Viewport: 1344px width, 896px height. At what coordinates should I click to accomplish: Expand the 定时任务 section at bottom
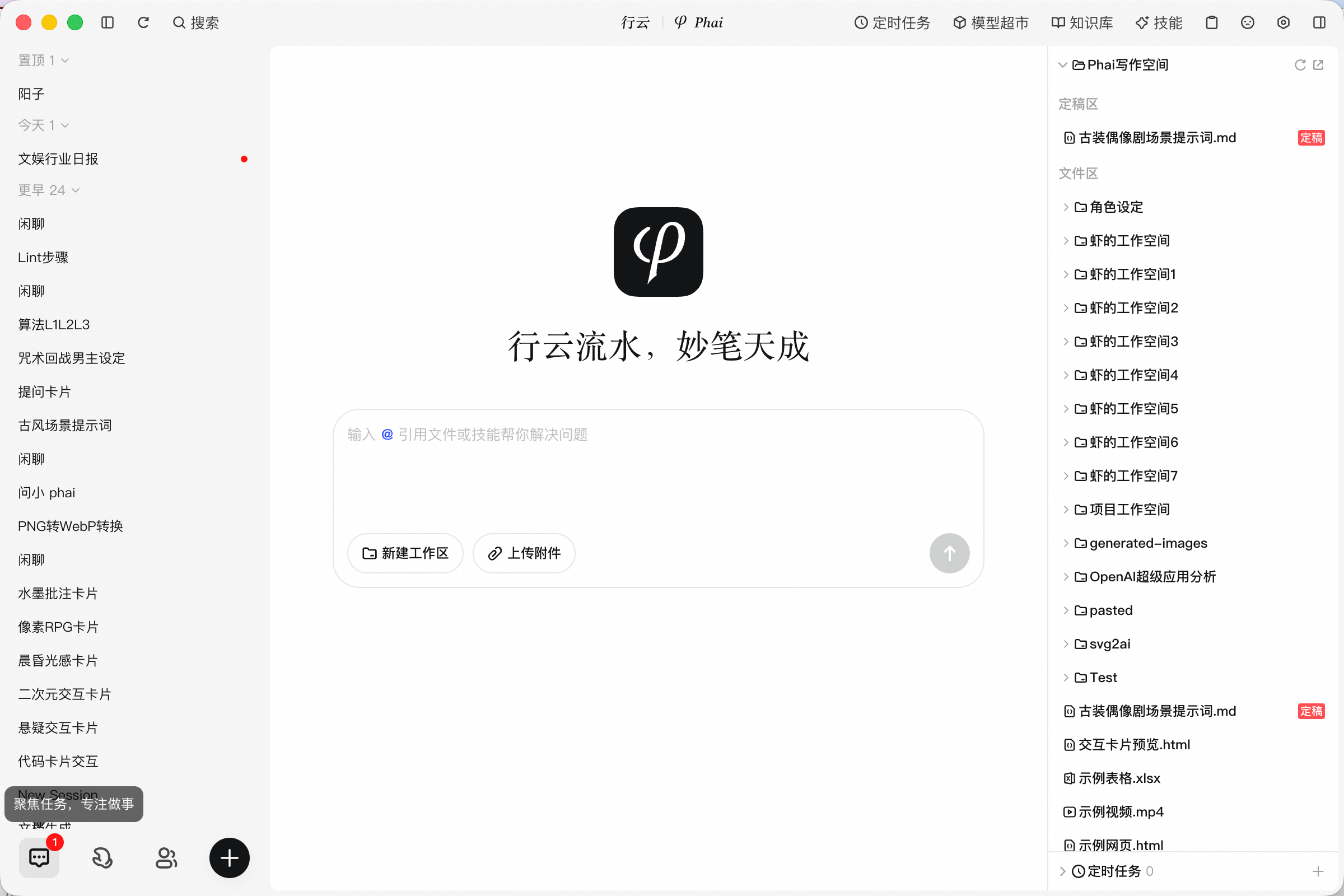1062,871
